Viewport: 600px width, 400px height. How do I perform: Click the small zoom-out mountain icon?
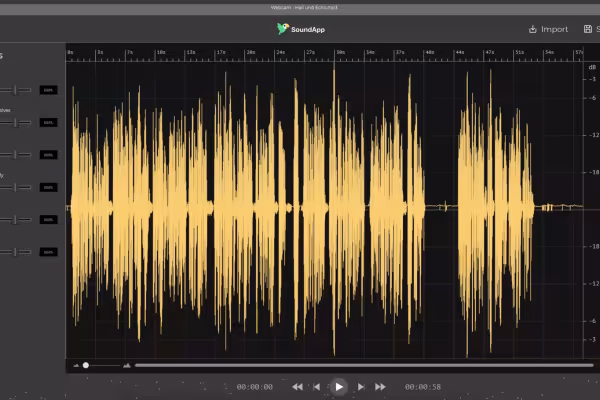[76, 366]
